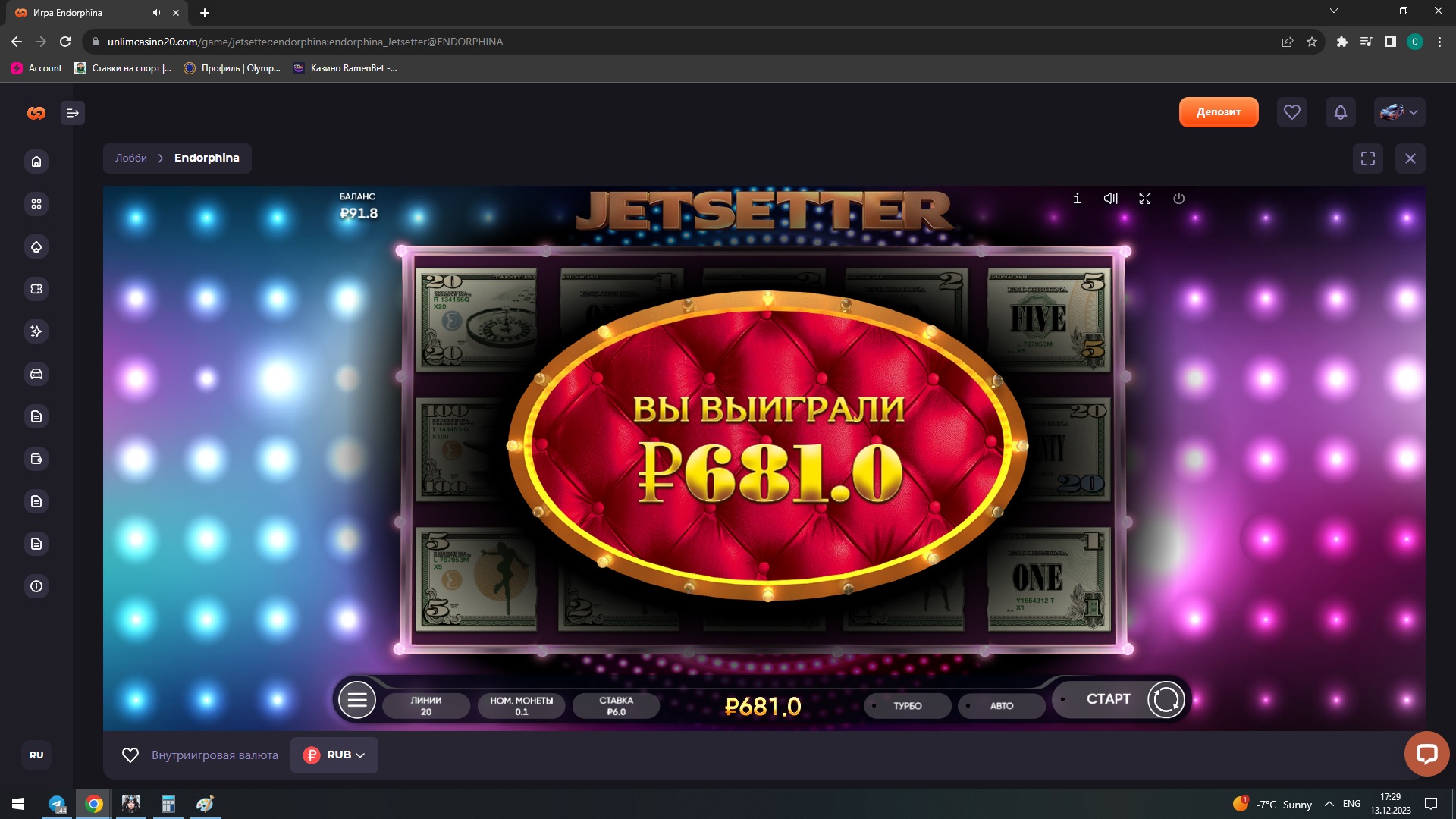Click the in-game fullscreen arrows icon

pyautogui.click(x=1145, y=198)
